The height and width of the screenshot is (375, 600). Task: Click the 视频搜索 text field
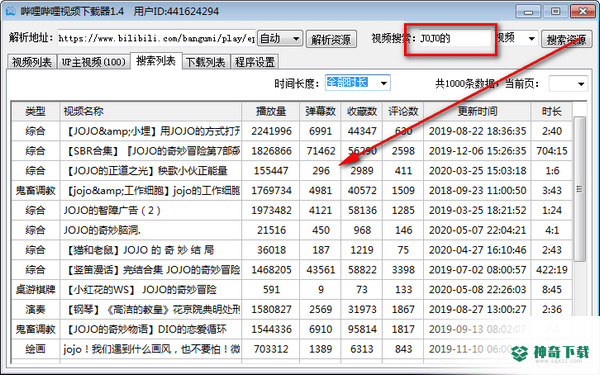tap(455, 38)
